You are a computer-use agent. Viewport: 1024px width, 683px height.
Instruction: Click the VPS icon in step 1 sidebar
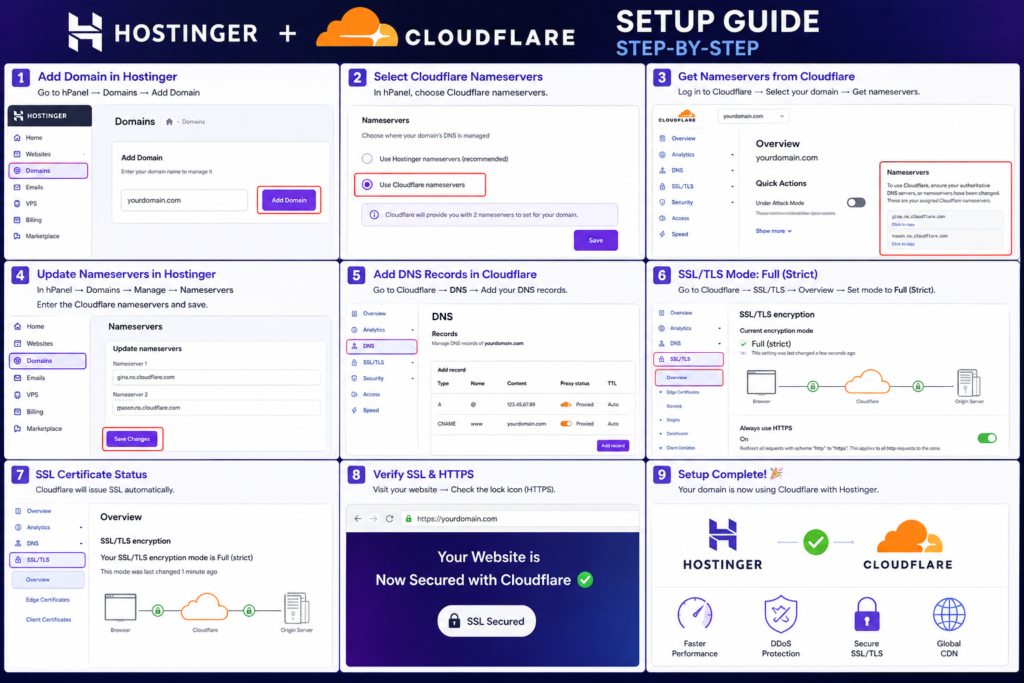[x=17, y=204]
